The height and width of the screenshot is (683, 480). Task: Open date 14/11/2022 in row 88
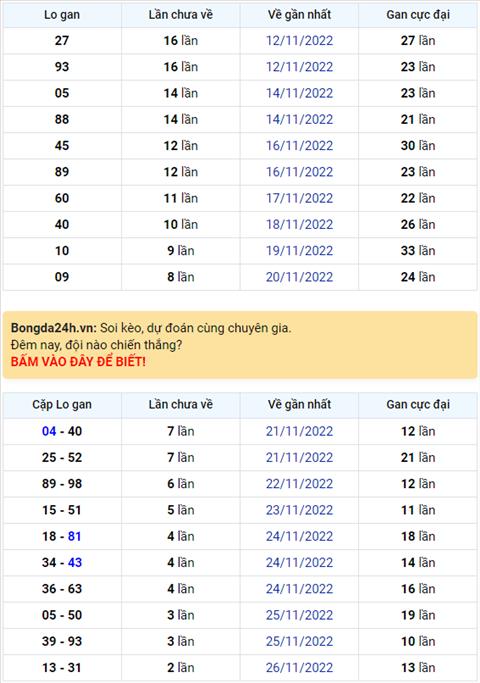pos(299,119)
